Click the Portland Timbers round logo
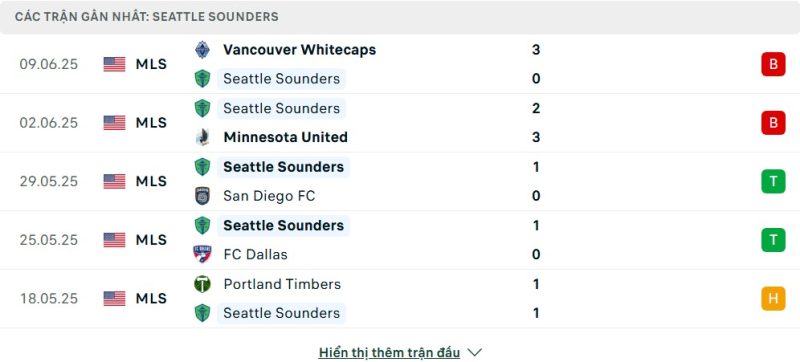This screenshot has height=362, width=800. tap(203, 284)
